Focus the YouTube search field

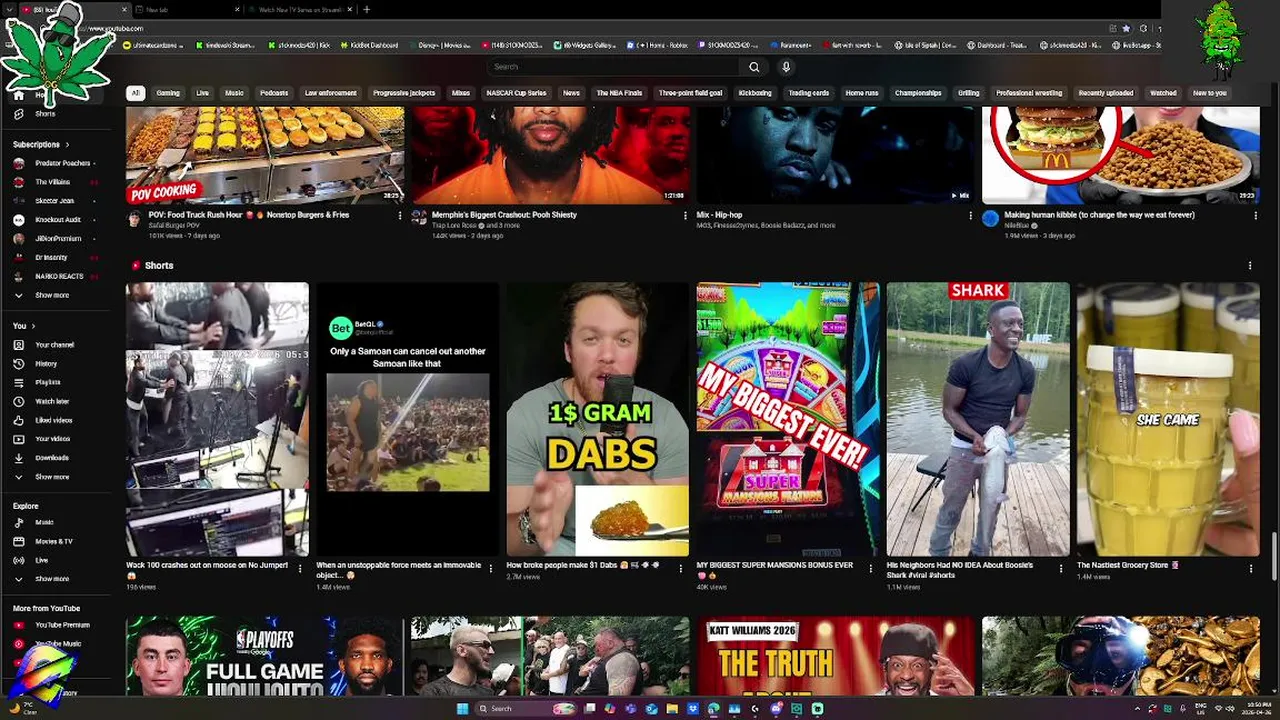[x=613, y=67]
